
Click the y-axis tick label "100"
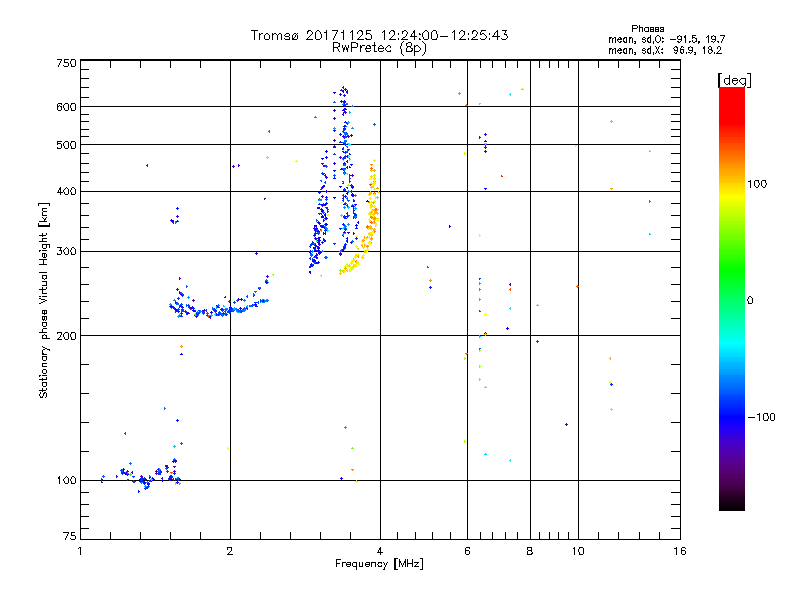(x=67, y=480)
